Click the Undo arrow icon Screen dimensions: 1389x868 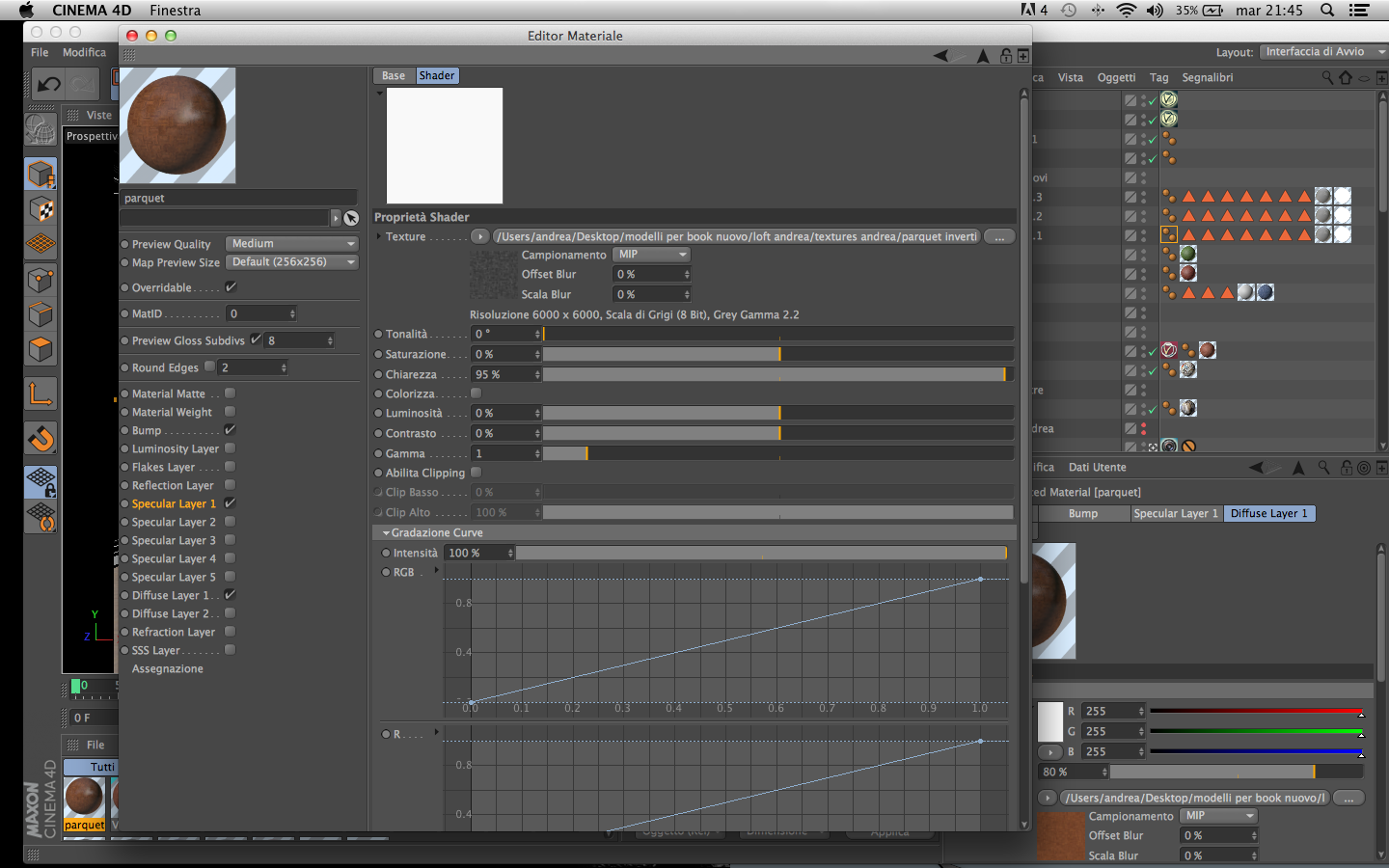tap(47, 85)
